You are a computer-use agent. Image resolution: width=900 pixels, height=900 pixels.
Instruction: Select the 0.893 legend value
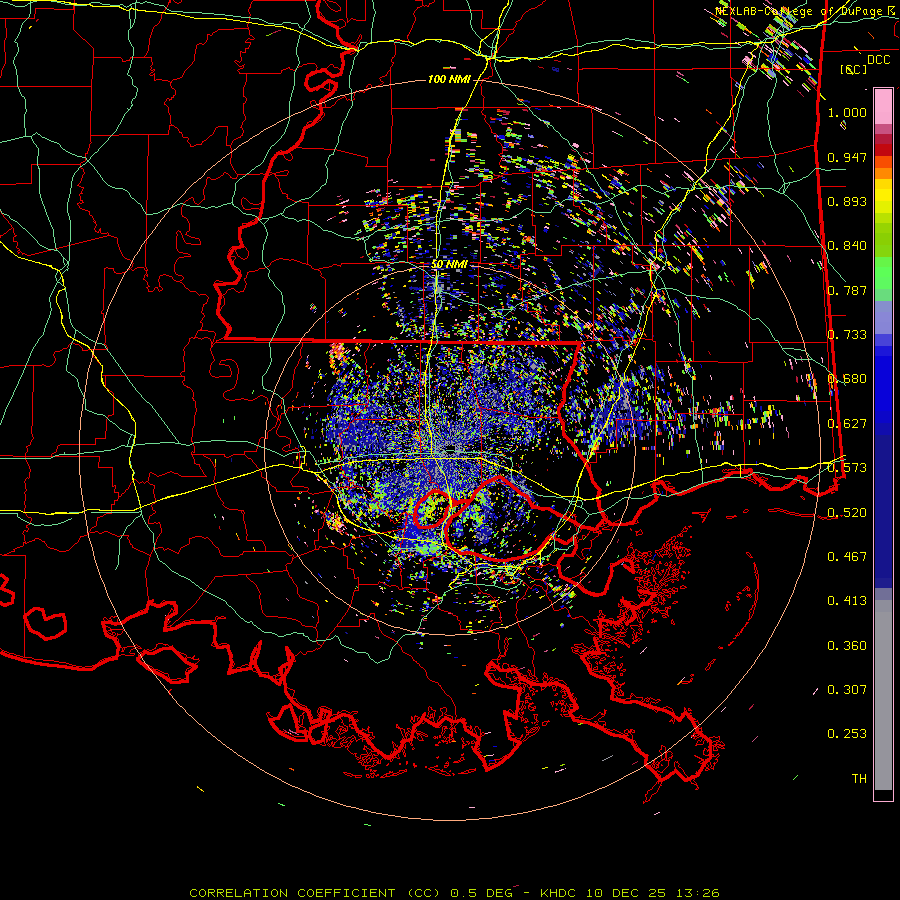(x=847, y=201)
